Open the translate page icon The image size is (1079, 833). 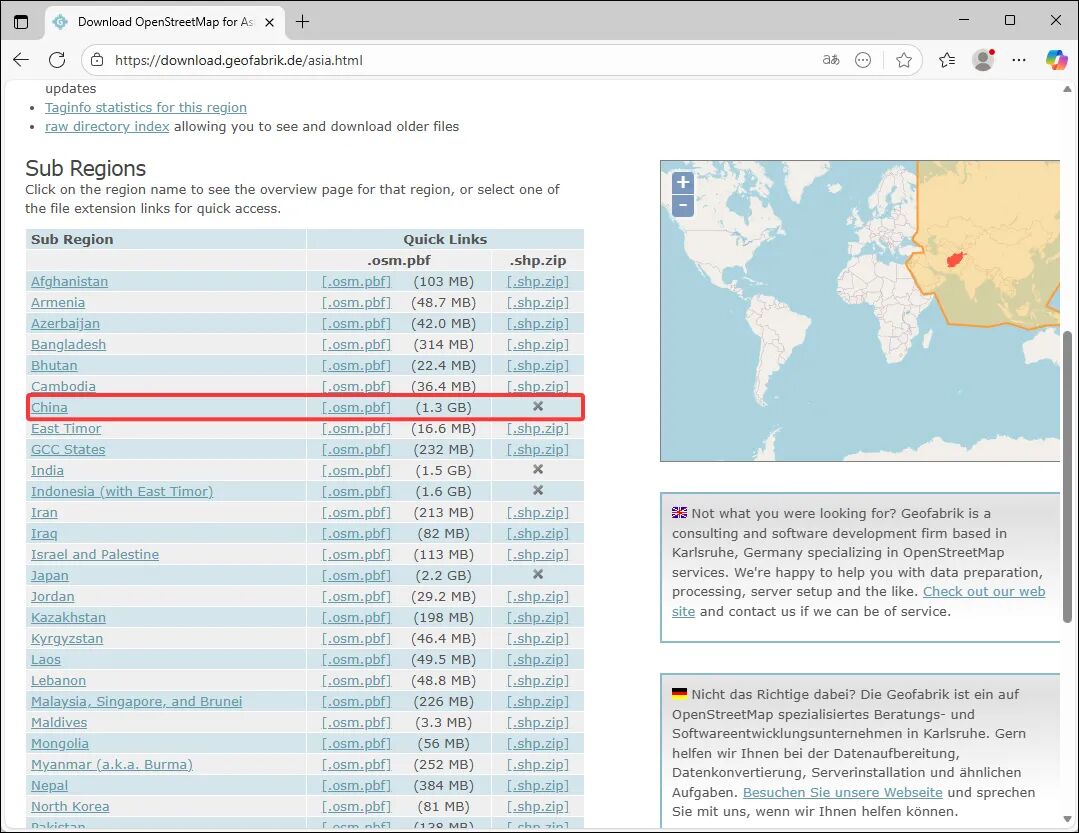point(831,60)
